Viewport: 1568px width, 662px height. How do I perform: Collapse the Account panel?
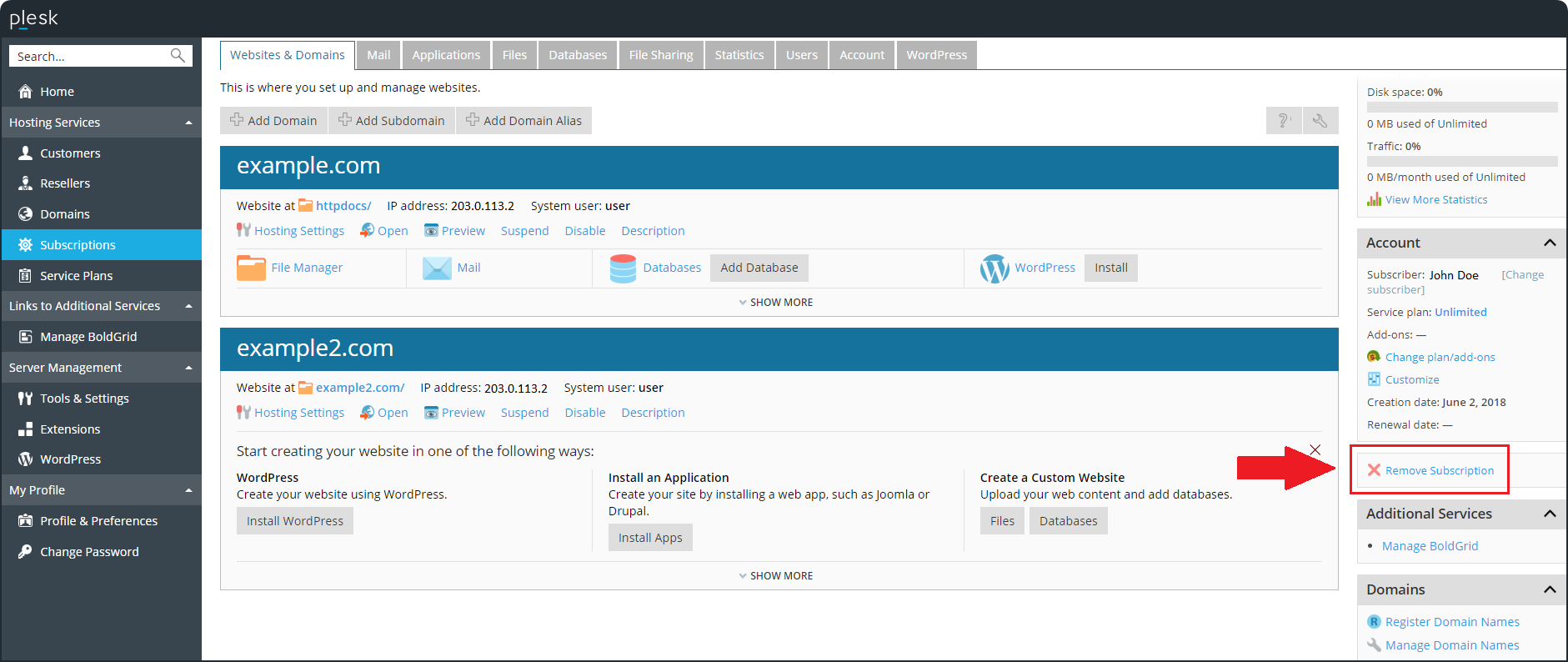(x=1549, y=243)
